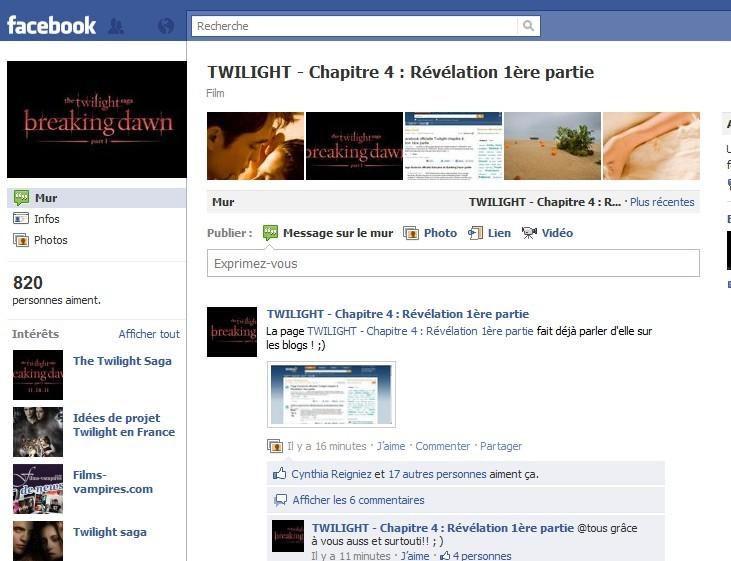
Task: Open the Infos section in sidebar
Action: tap(46, 219)
